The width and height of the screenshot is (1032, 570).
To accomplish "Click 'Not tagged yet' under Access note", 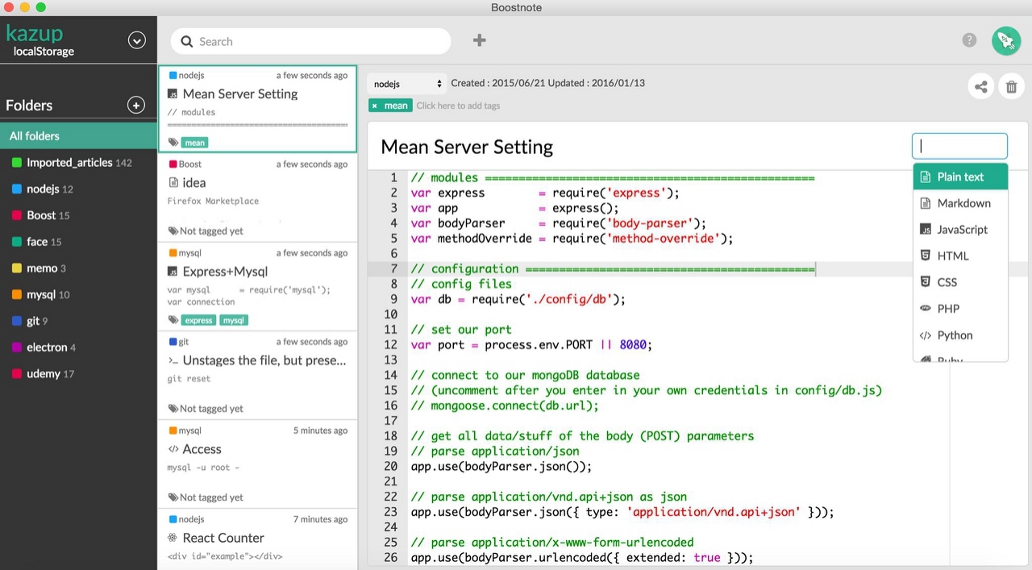I will click(x=211, y=498).
